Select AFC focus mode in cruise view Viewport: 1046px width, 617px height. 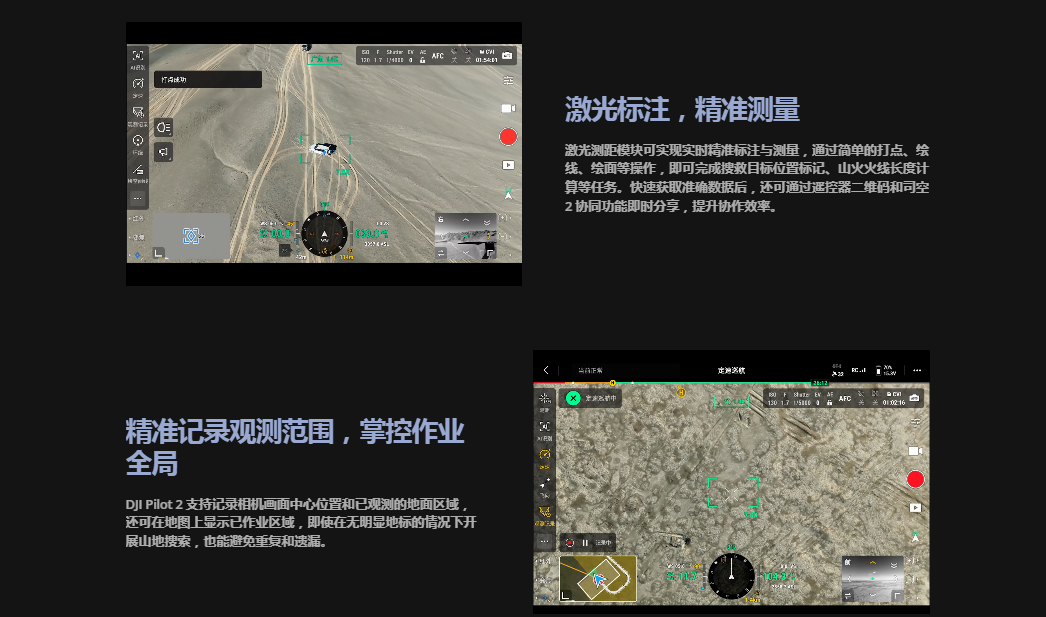pos(845,398)
